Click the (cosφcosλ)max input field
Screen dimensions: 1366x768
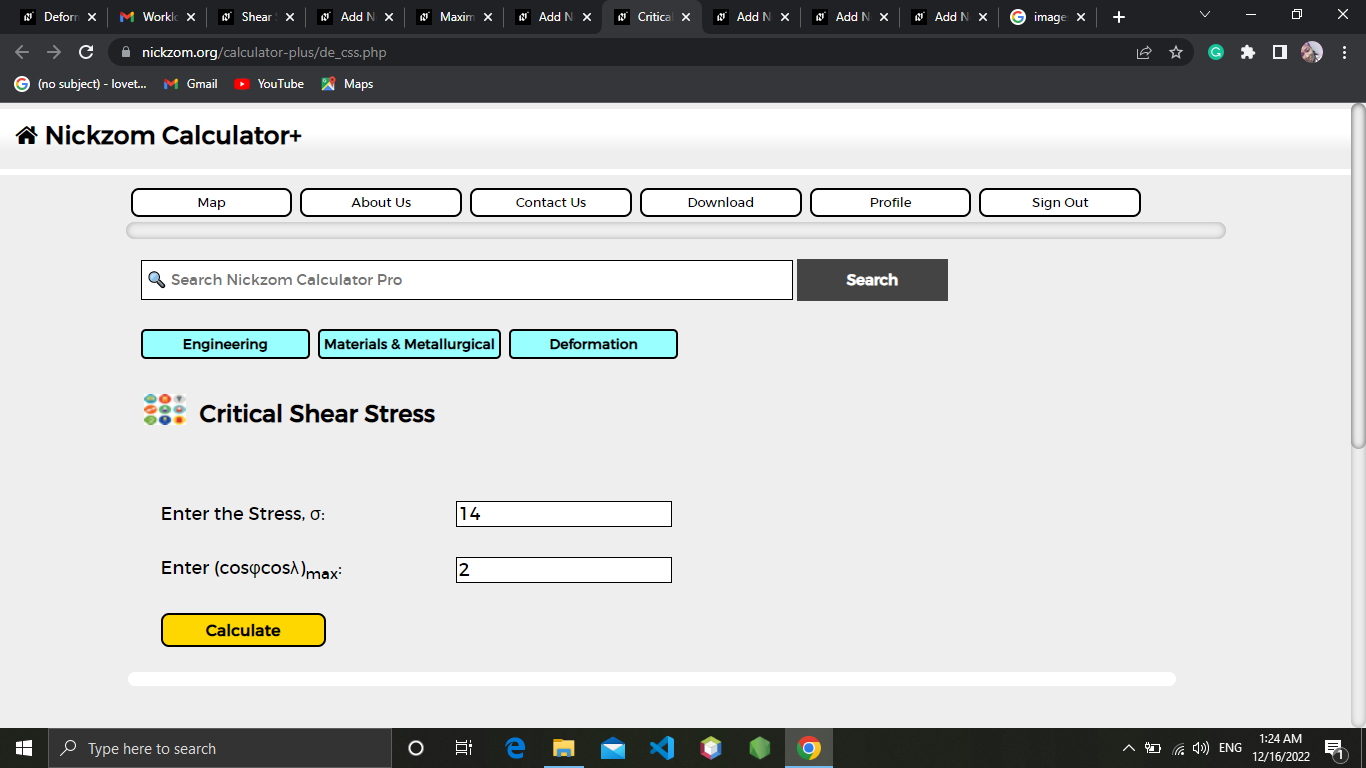tap(563, 570)
